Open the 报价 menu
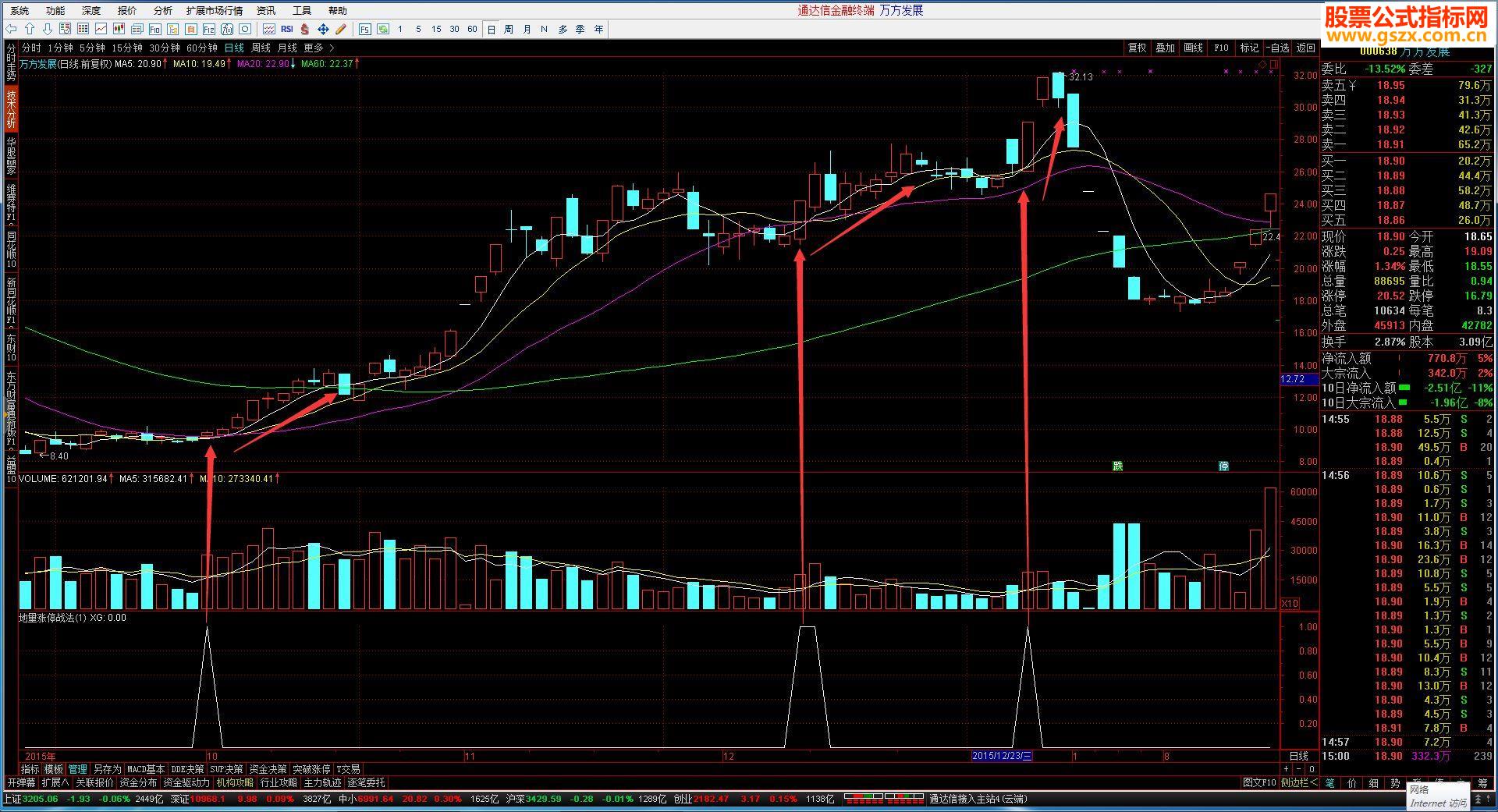The height and width of the screenshot is (812, 1498). tap(127, 10)
